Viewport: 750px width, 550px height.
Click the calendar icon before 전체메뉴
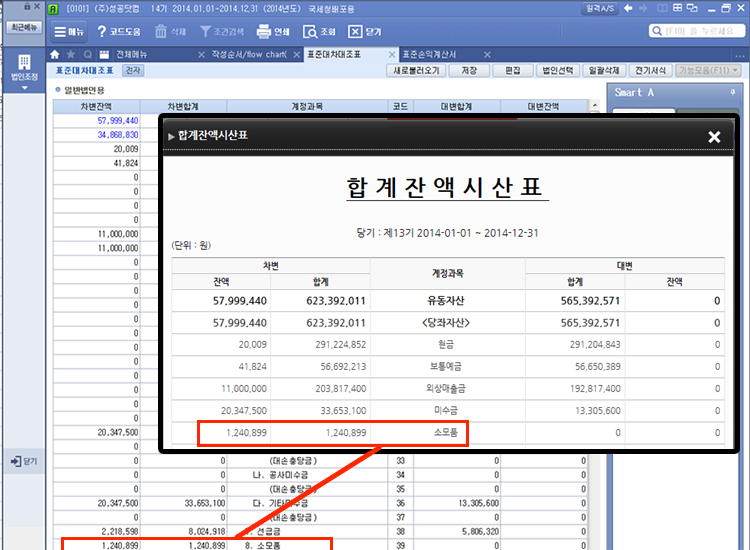point(104,55)
